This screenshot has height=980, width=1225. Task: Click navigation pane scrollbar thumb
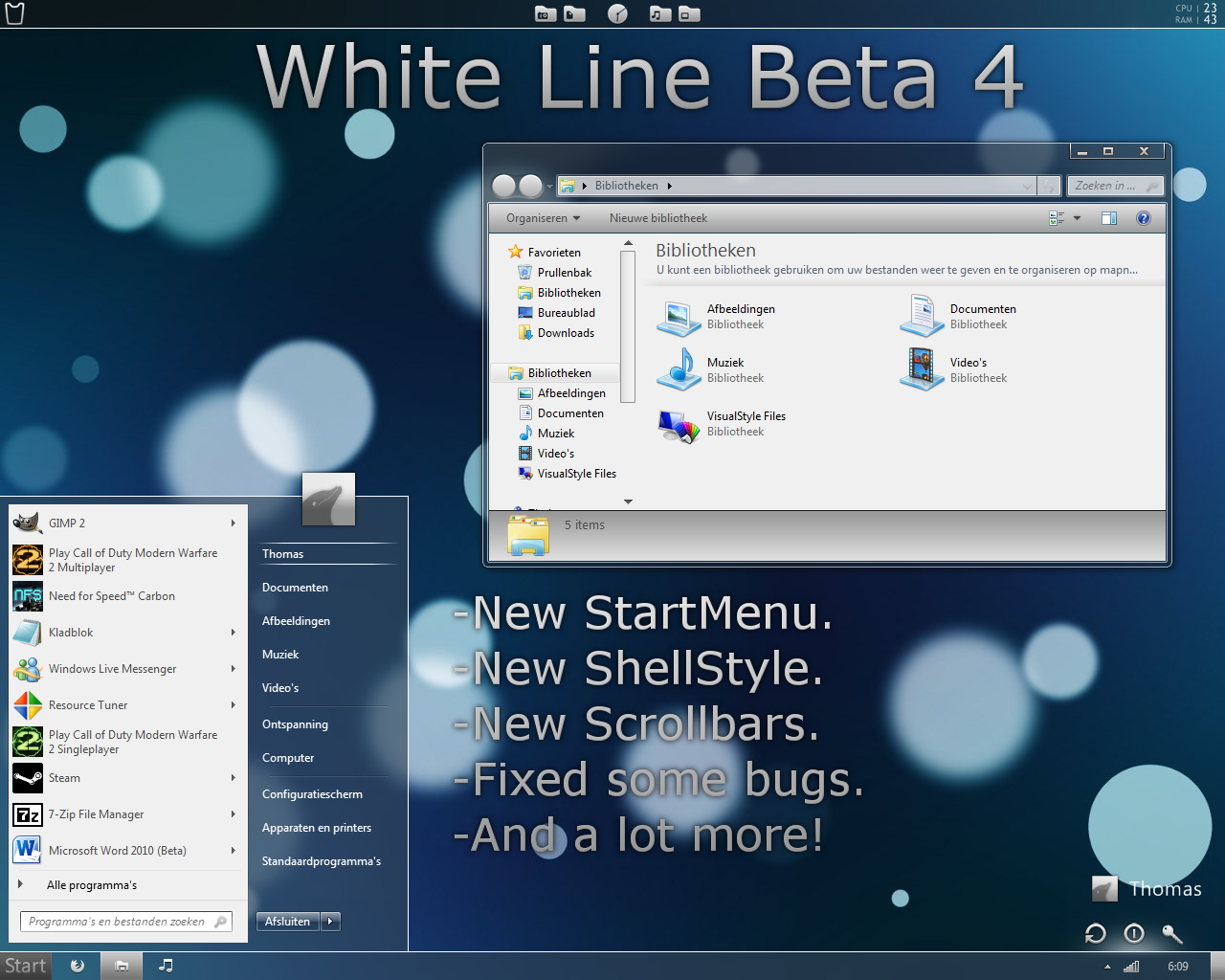[x=628, y=326]
